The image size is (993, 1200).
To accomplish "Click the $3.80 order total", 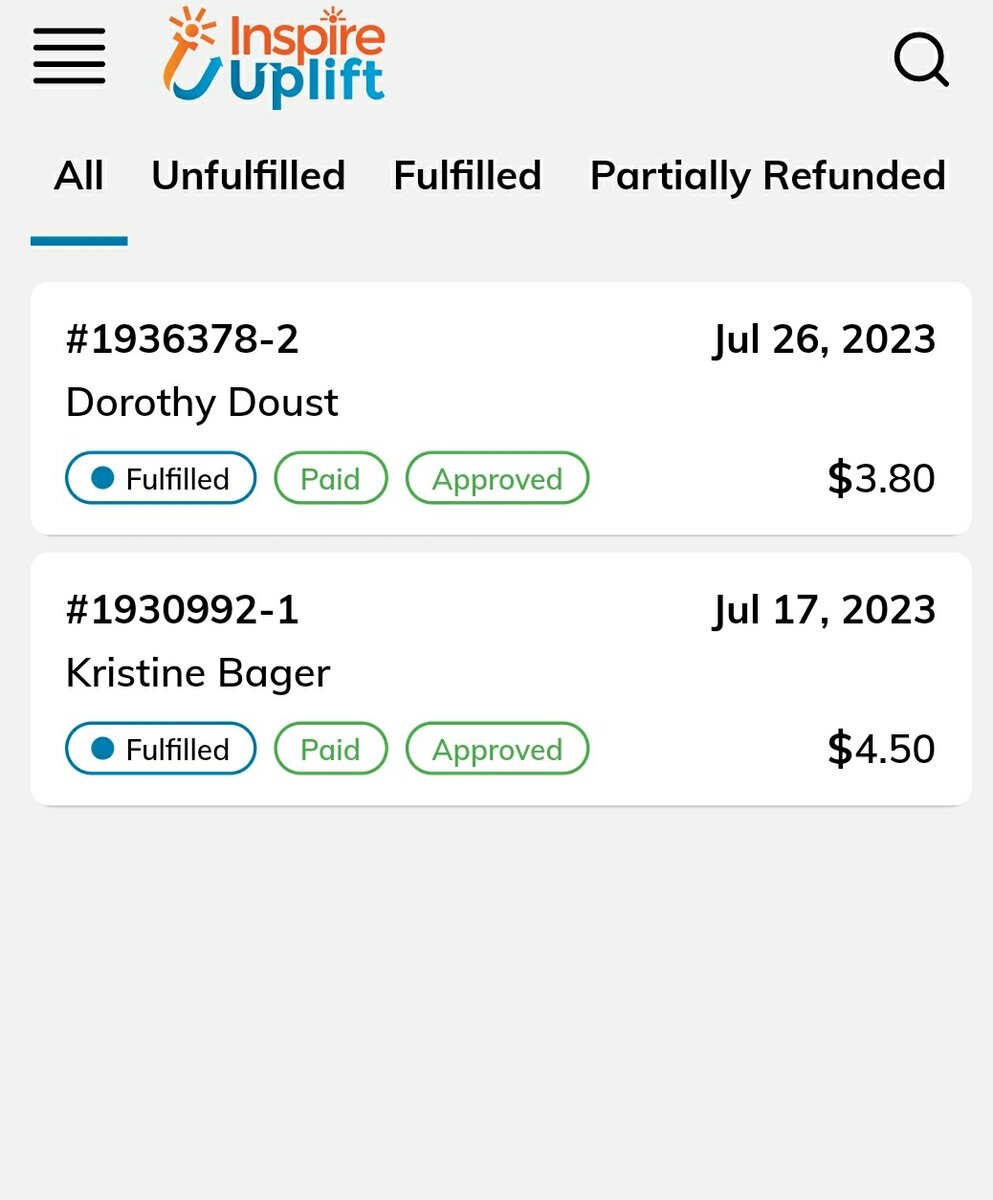I will [x=881, y=478].
